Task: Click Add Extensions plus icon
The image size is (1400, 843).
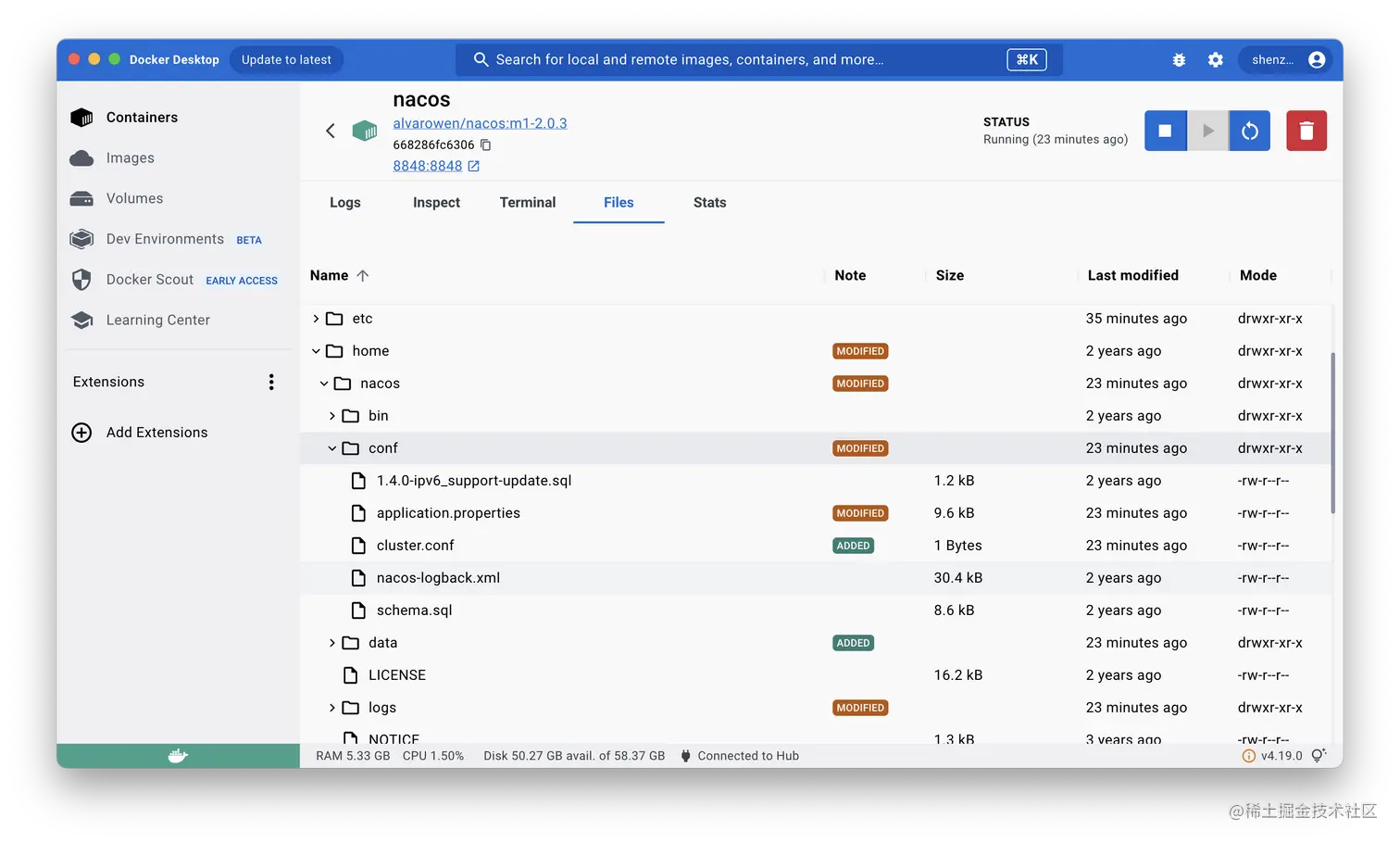Action: [x=81, y=433]
